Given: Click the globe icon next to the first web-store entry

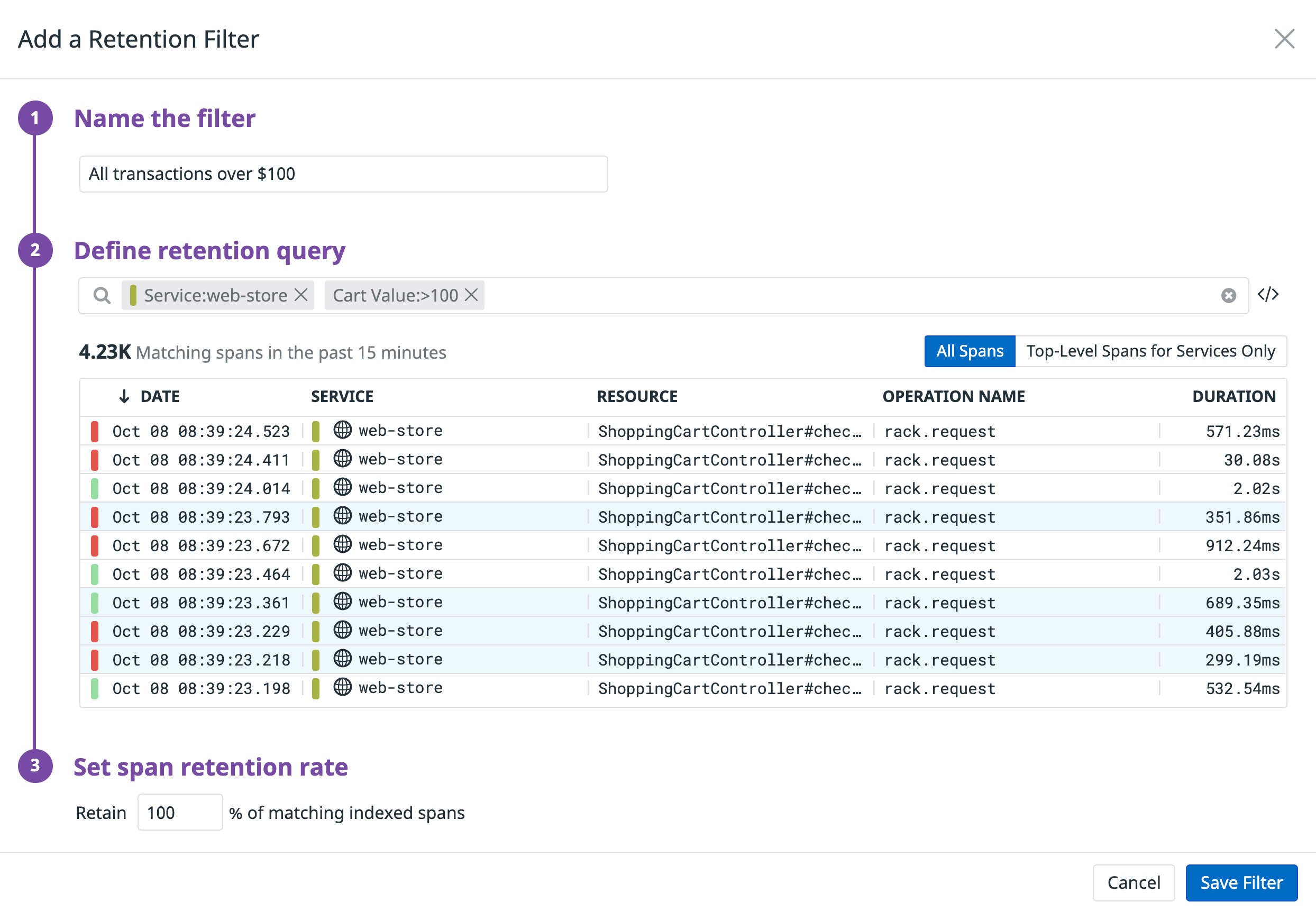Looking at the screenshot, I should (x=342, y=431).
